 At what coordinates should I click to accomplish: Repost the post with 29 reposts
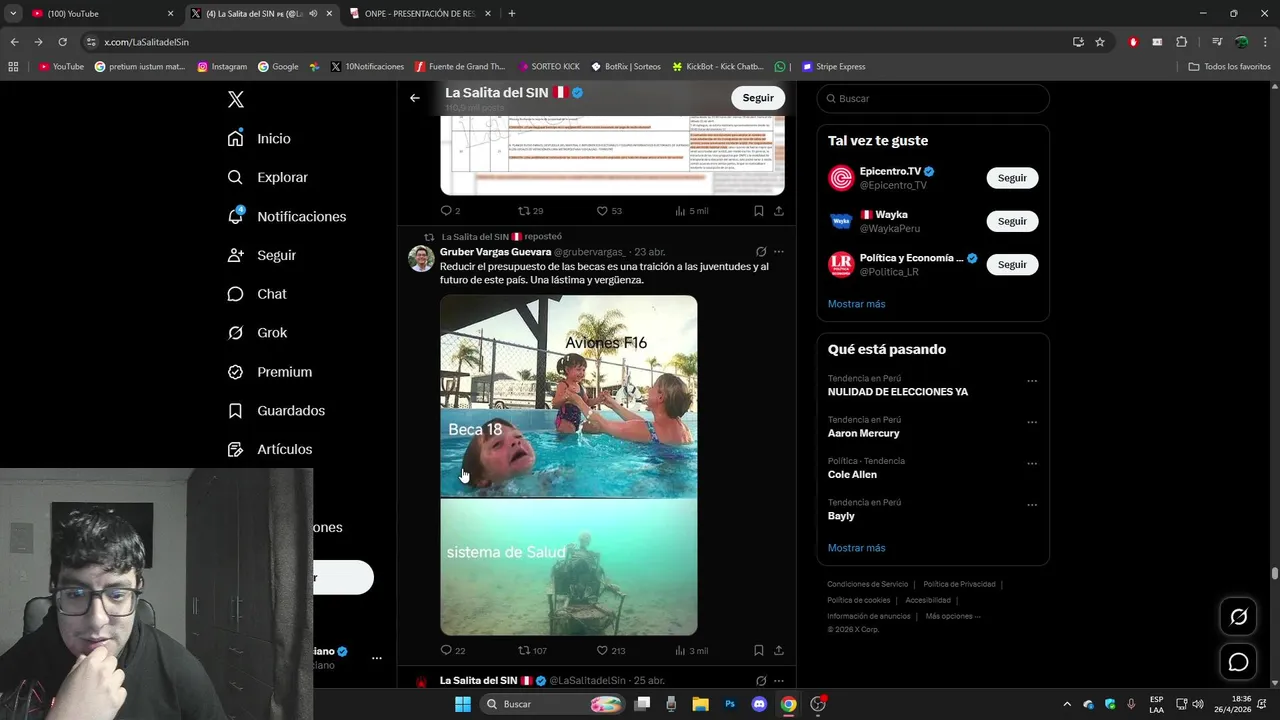click(x=530, y=211)
